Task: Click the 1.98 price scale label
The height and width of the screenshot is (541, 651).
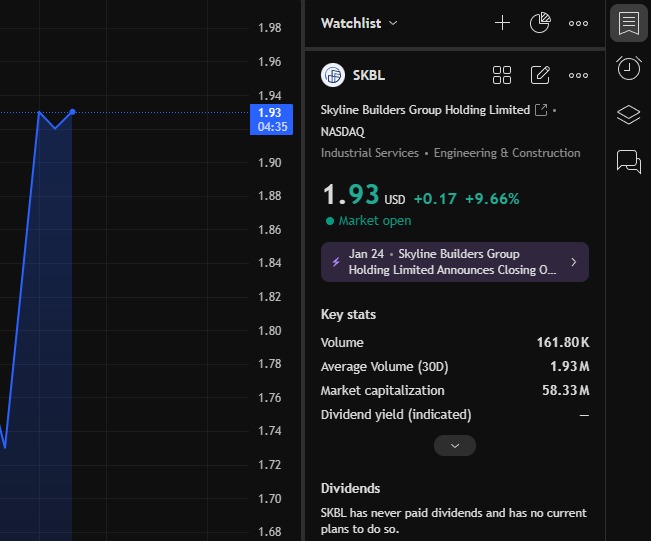Action: [x=270, y=28]
